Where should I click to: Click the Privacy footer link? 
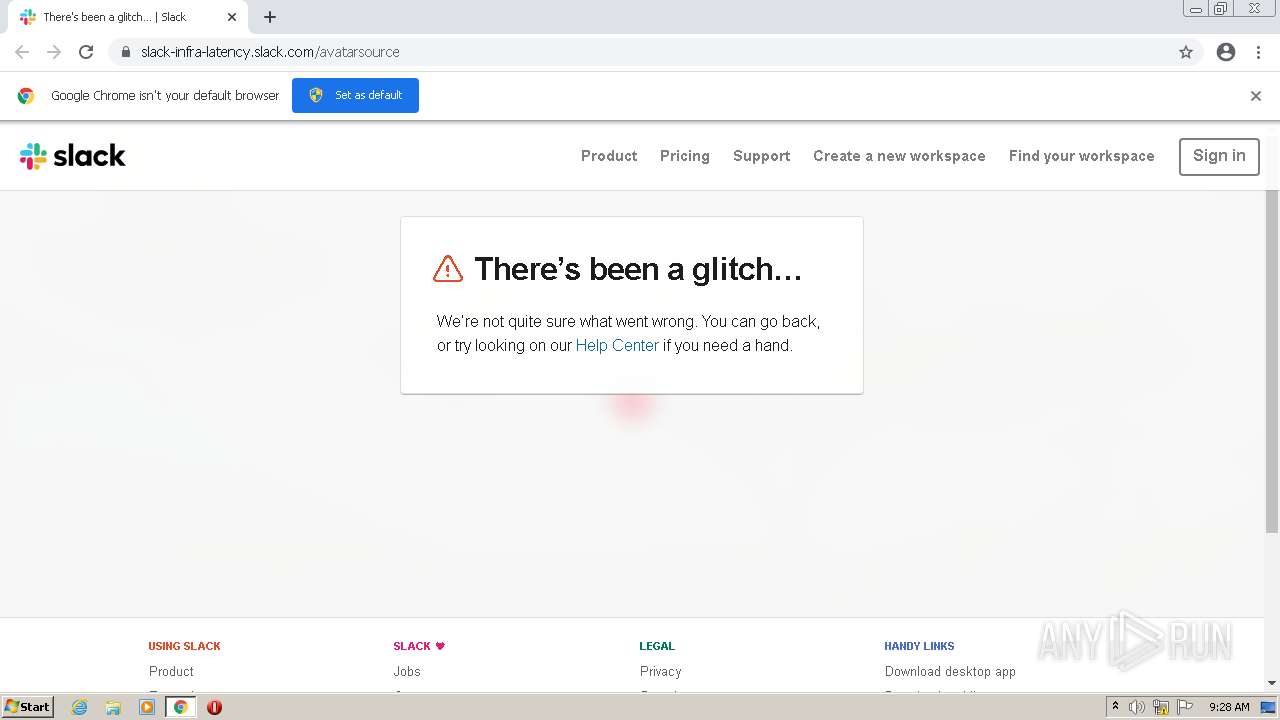click(x=661, y=672)
